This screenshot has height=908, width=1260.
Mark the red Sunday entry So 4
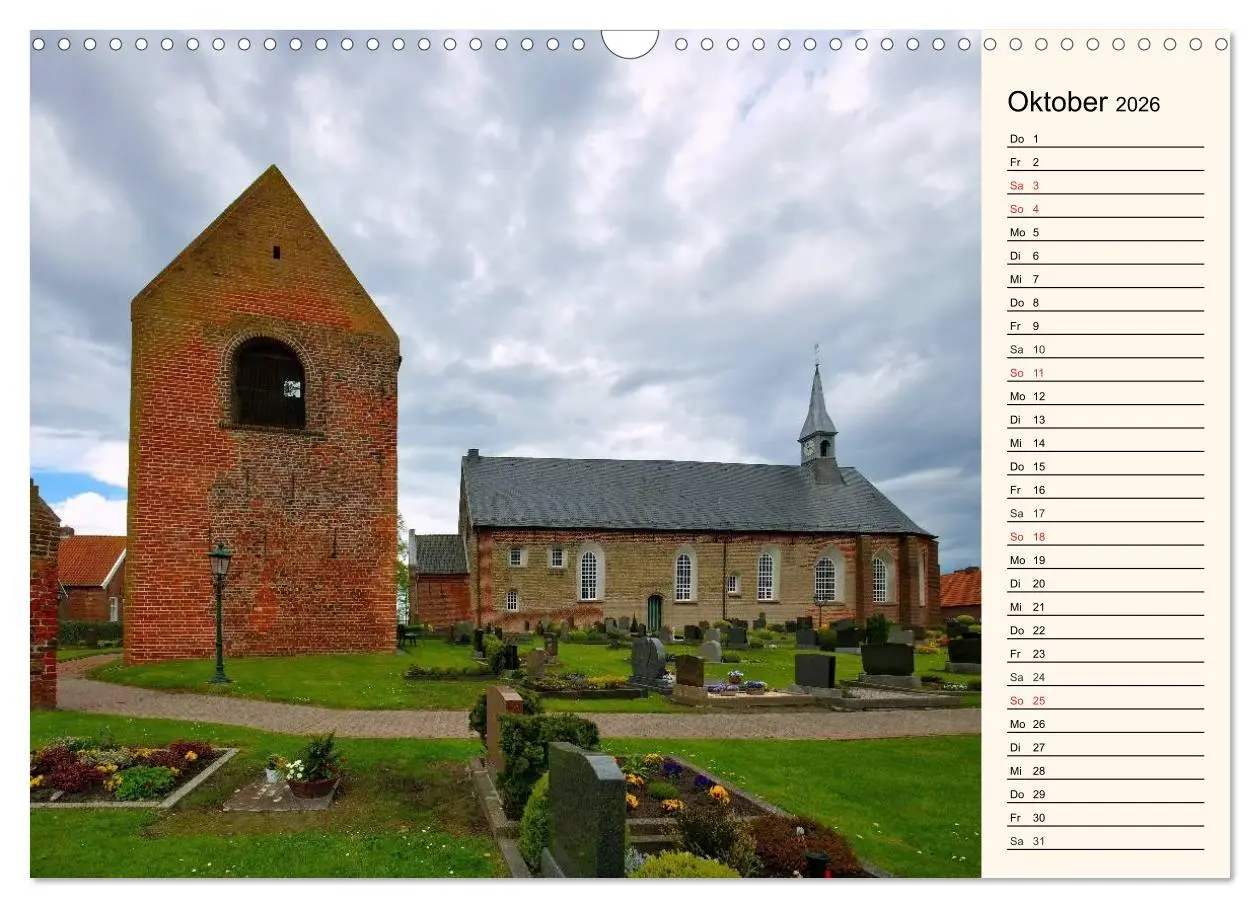pyautogui.click(x=1022, y=208)
